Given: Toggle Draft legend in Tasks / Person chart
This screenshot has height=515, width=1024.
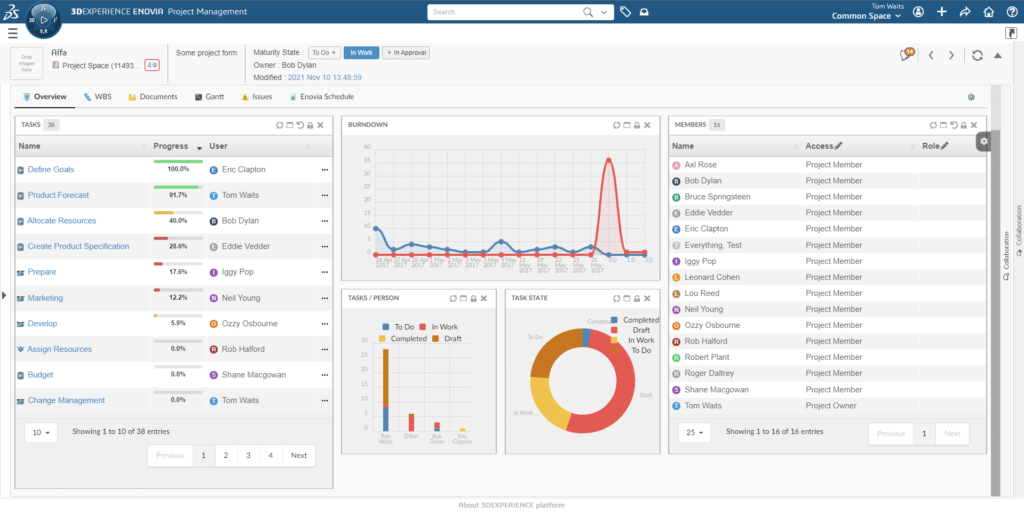Looking at the screenshot, I should point(447,339).
